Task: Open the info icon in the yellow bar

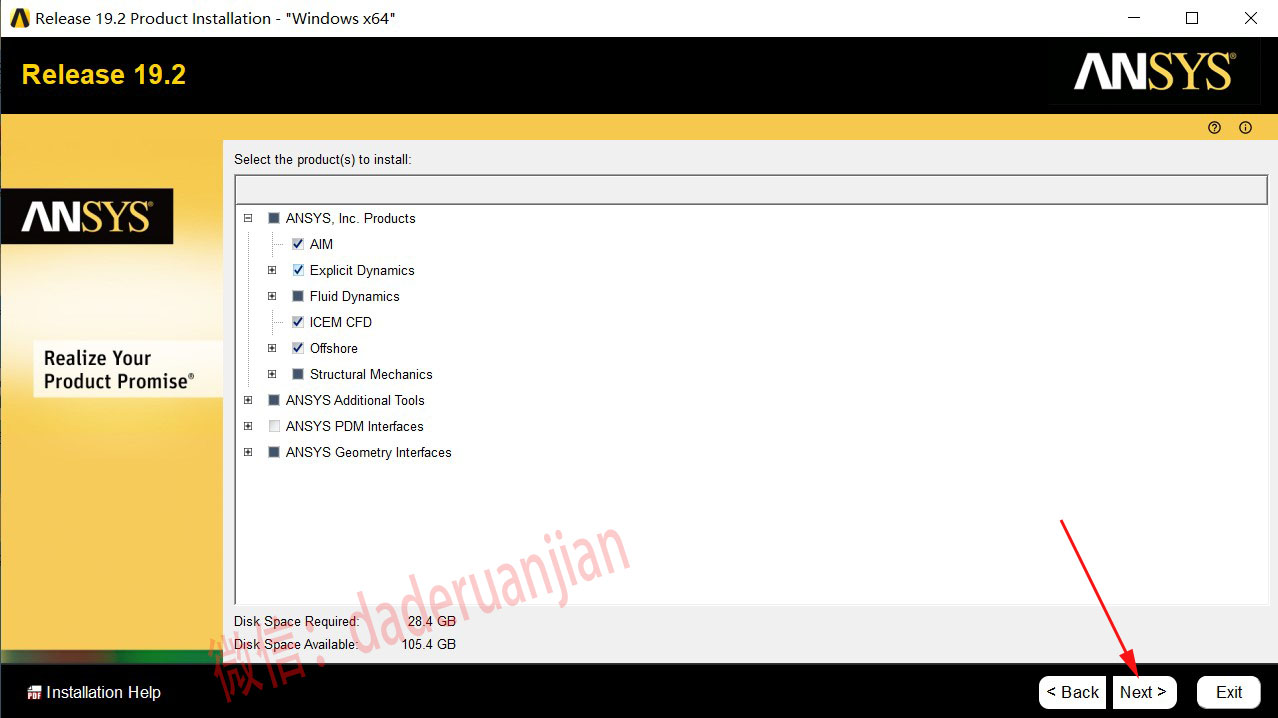Action: pos(1245,128)
